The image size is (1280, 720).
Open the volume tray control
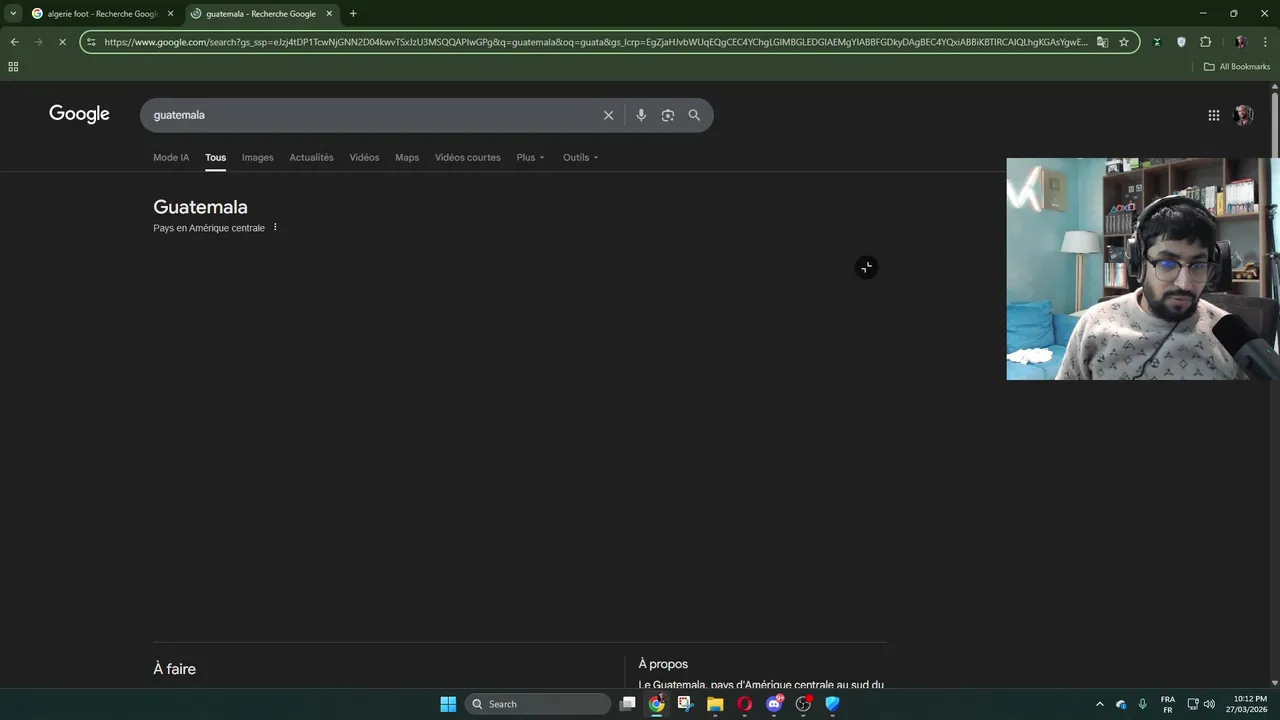tap(1209, 704)
